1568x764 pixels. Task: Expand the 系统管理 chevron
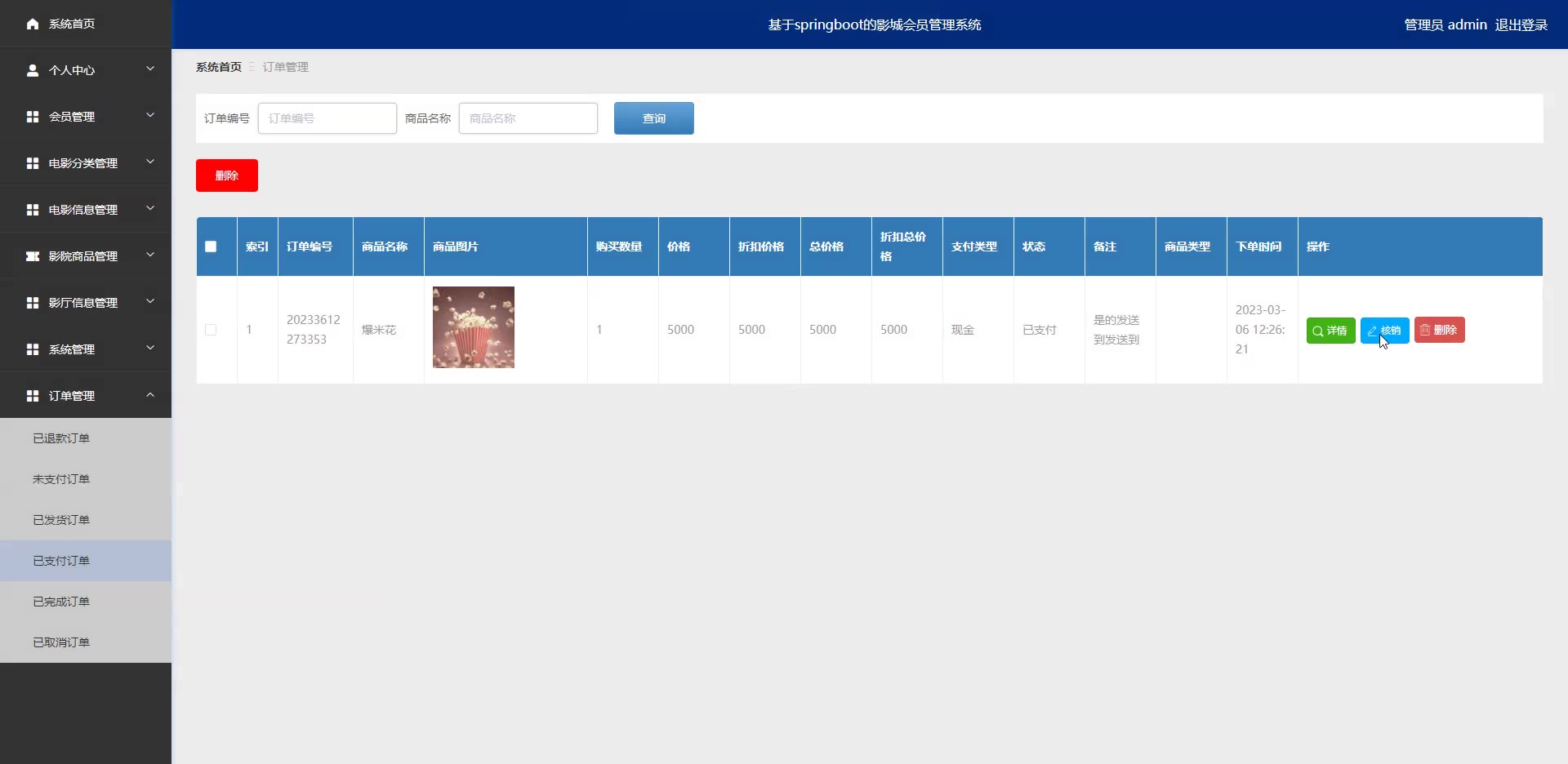click(x=150, y=349)
